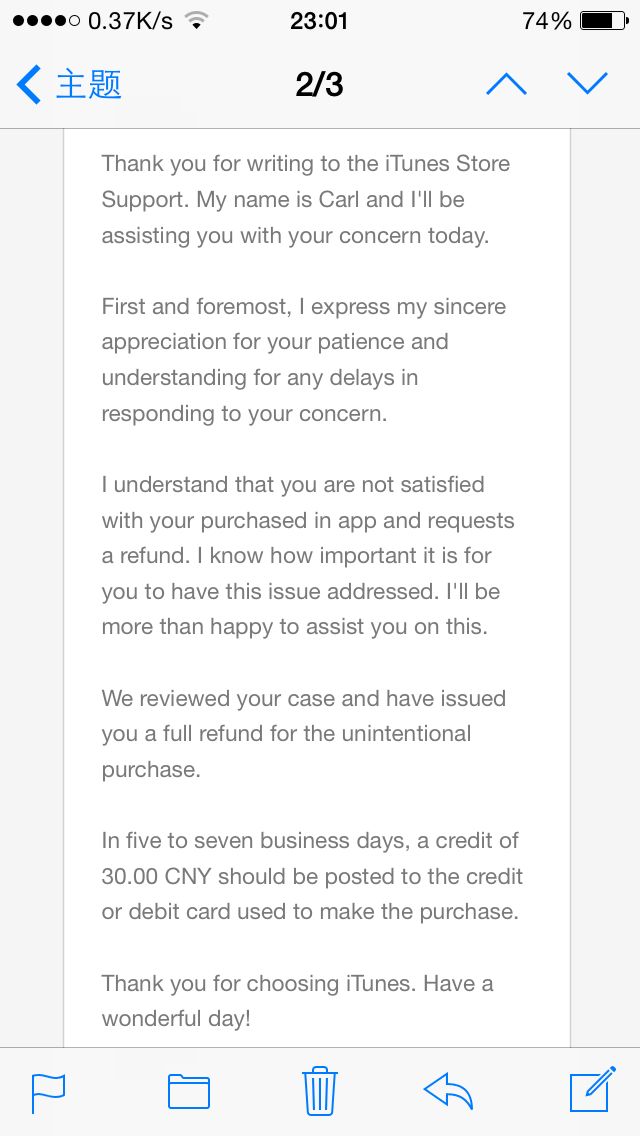The width and height of the screenshot is (640, 1136).
Task: Tap the 'full refund' paragraph
Action: [x=304, y=734]
